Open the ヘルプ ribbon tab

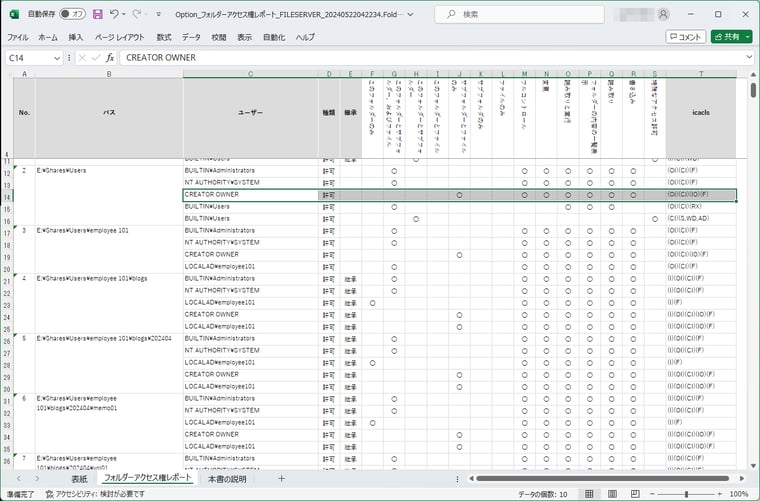click(x=305, y=37)
